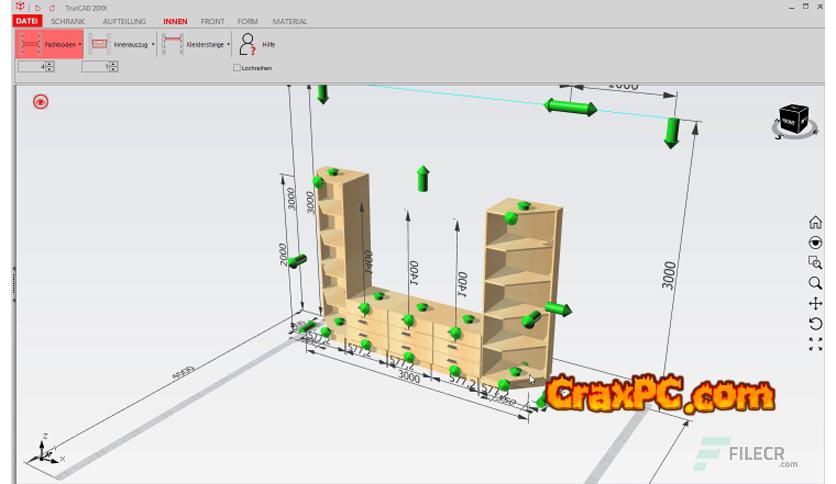Open the Innenauszug dropdown arrow
This screenshot has width=836, height=484.
coord(153,45)
